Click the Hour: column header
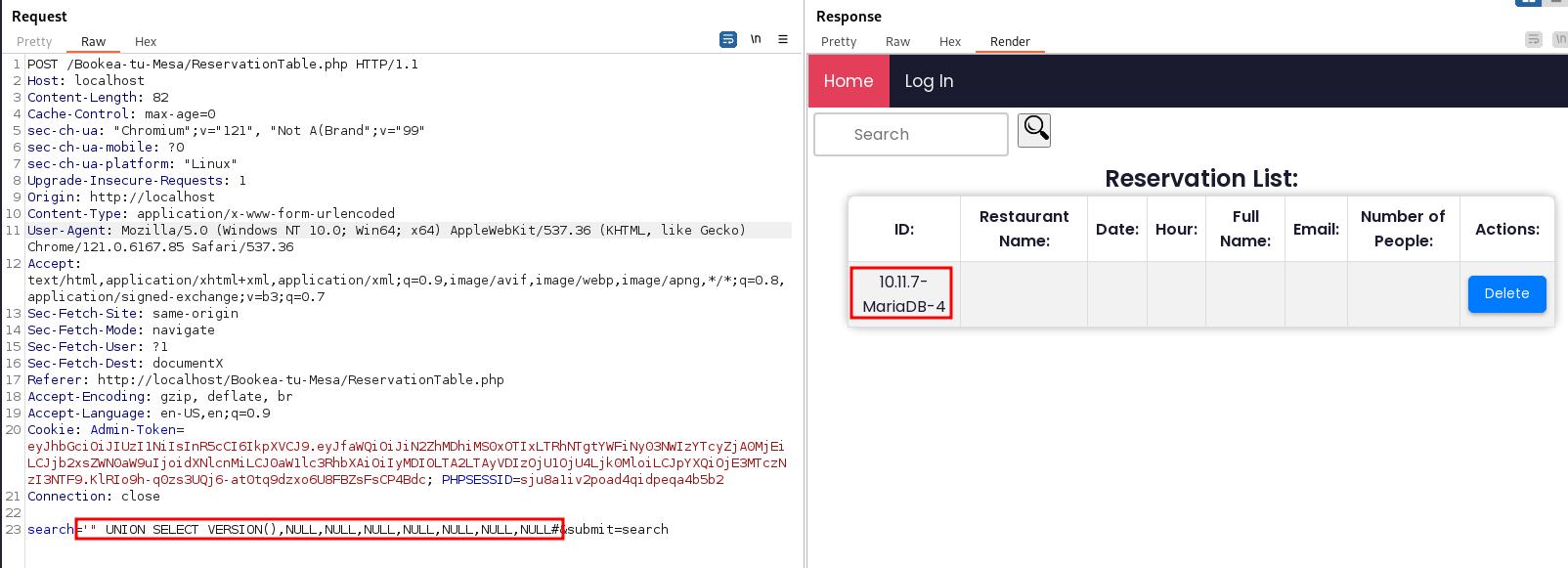The image size is (1568, 568). coord(1176,229)
